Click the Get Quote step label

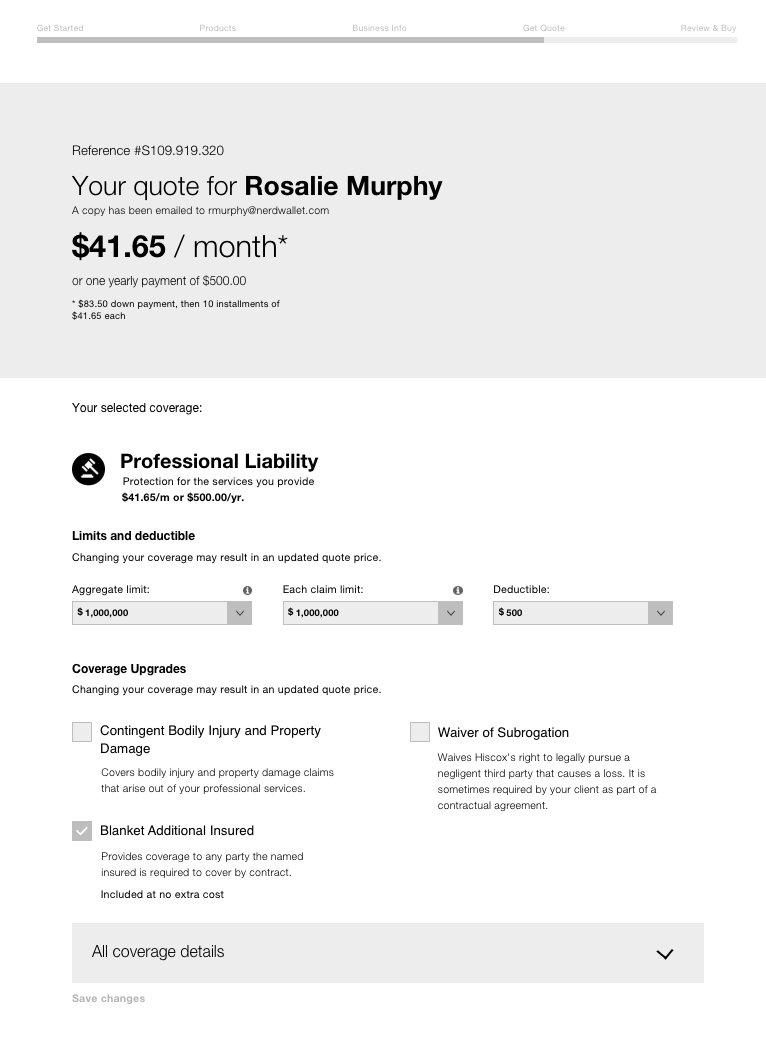544,28
